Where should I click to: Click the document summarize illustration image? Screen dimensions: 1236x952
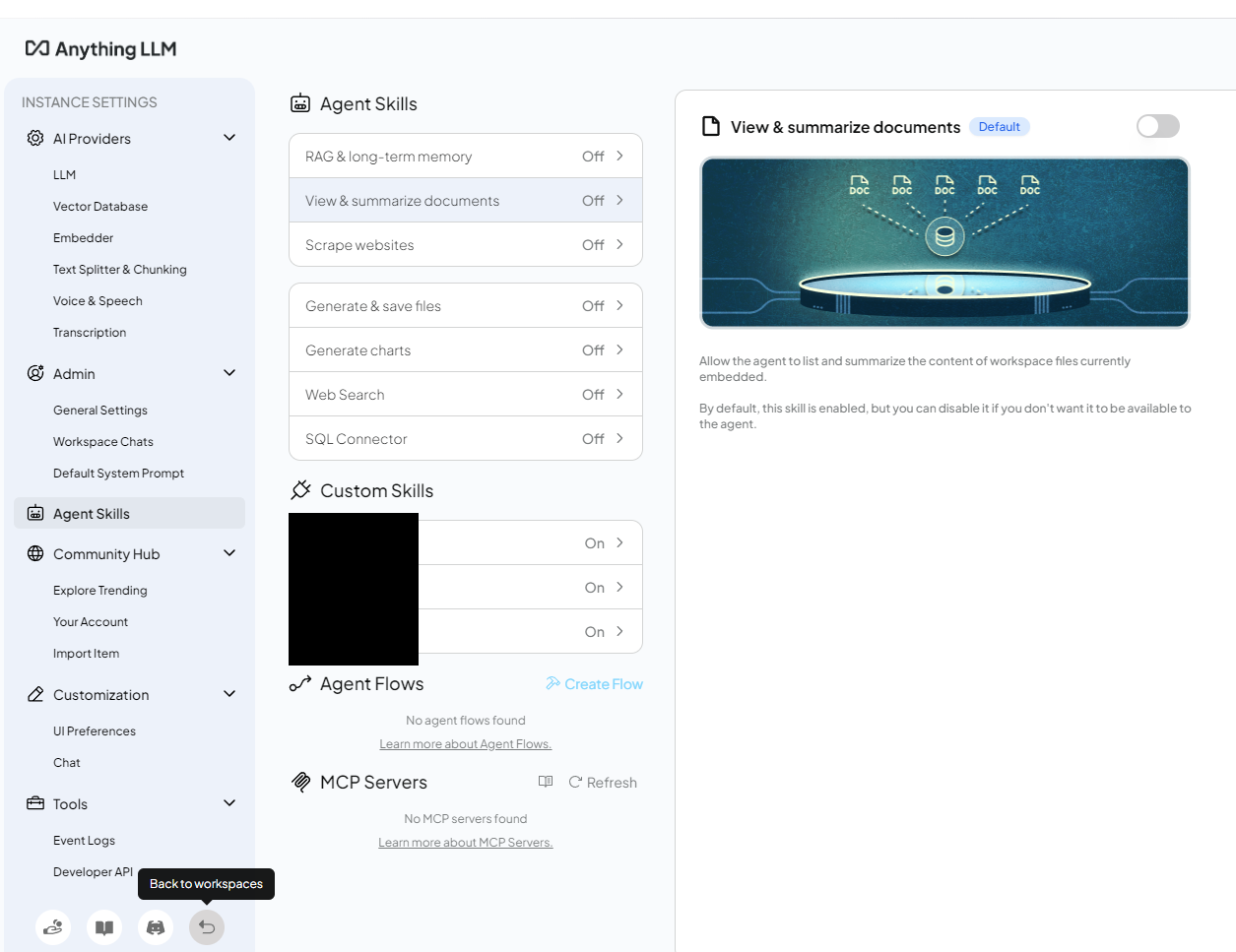[944, 242]
